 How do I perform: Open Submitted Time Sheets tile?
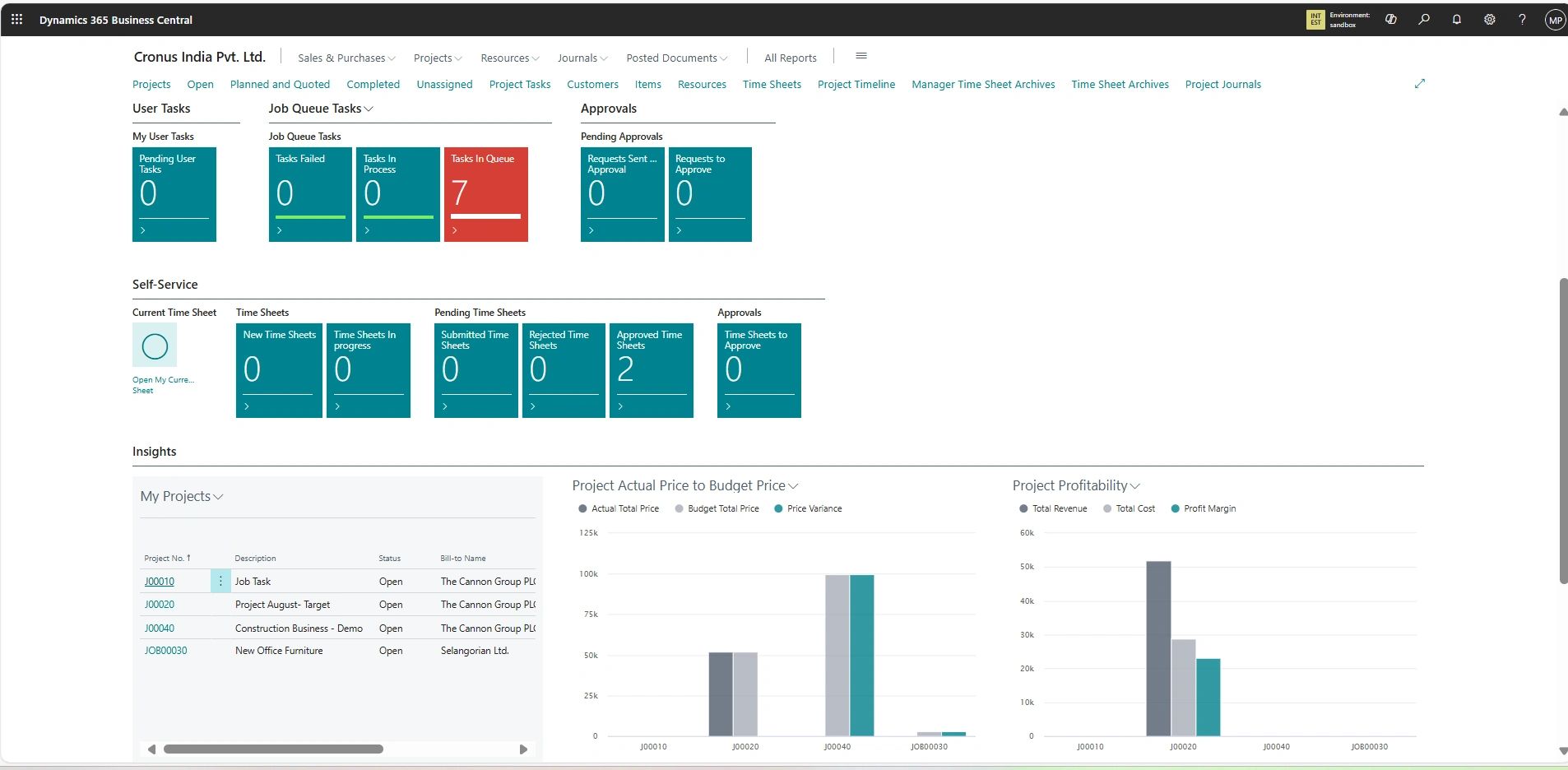[x=476, y=370]
